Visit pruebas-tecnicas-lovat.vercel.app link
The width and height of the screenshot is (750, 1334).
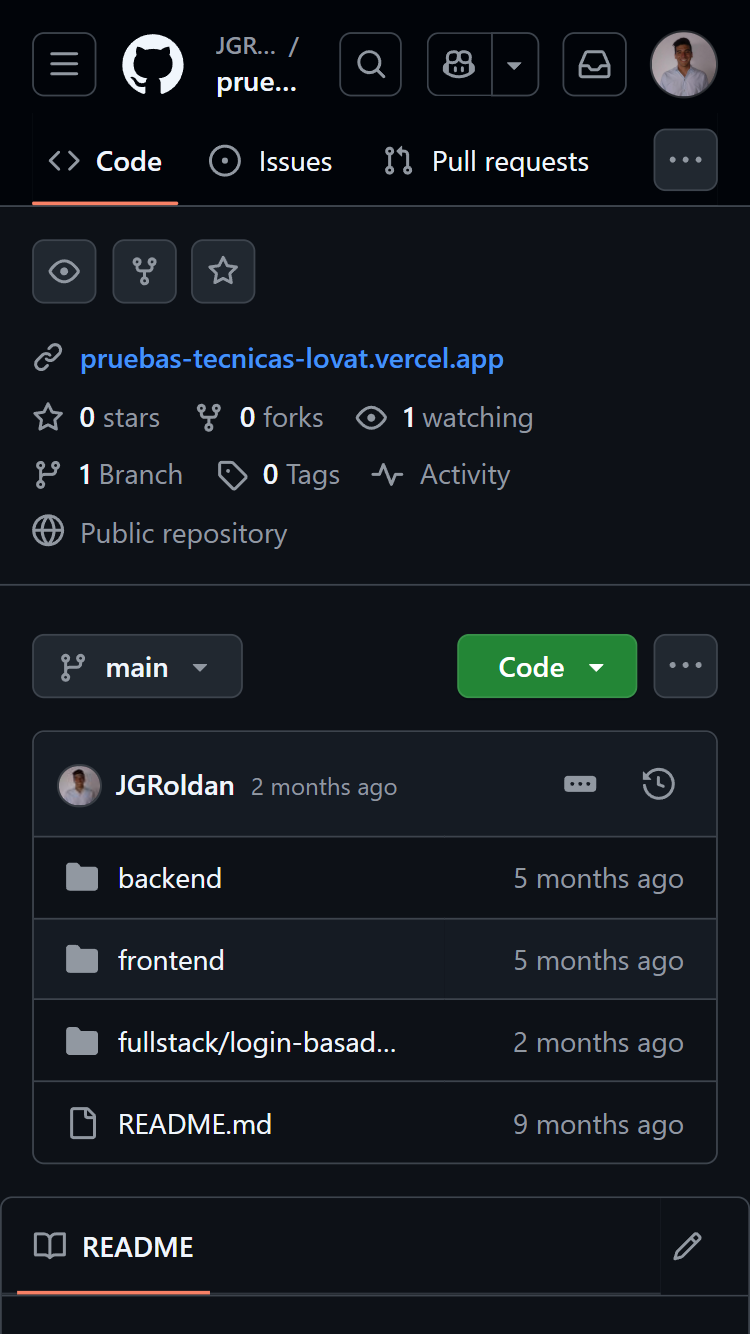(x=291, y=360)
